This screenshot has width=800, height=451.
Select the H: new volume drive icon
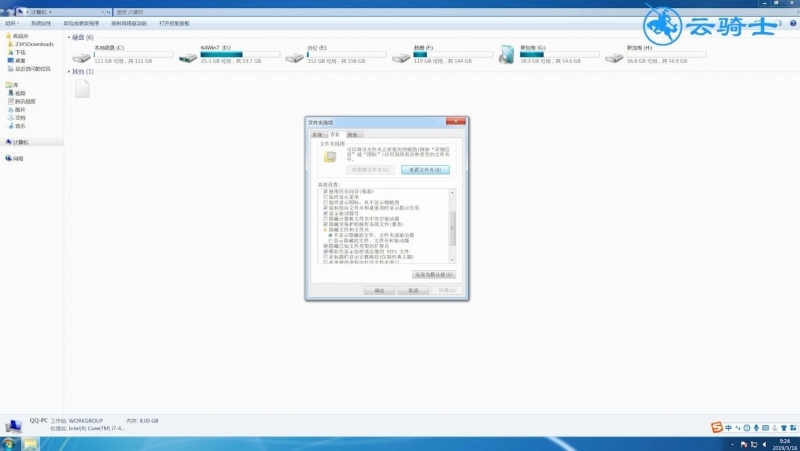pos(614,58)
